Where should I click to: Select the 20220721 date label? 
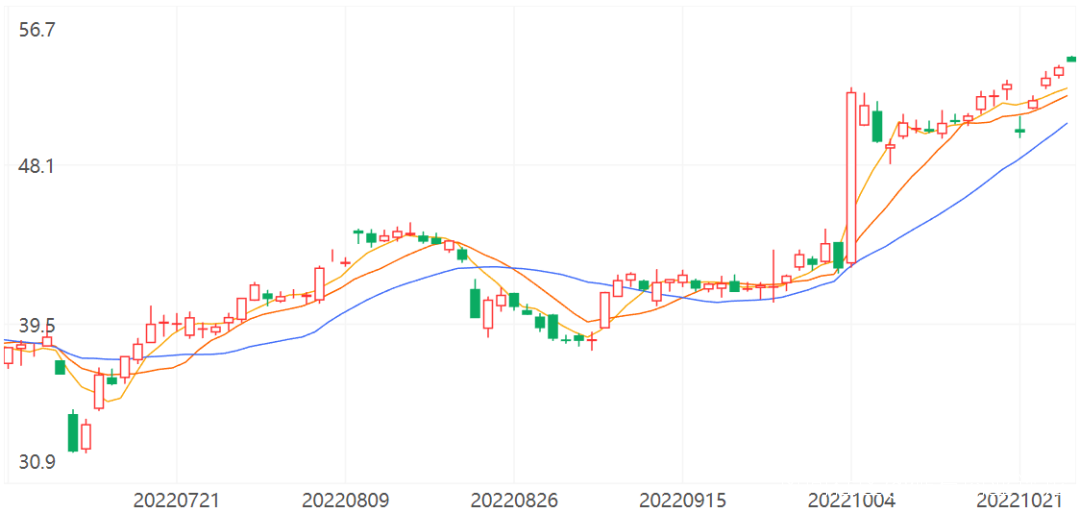pos(176,500)
